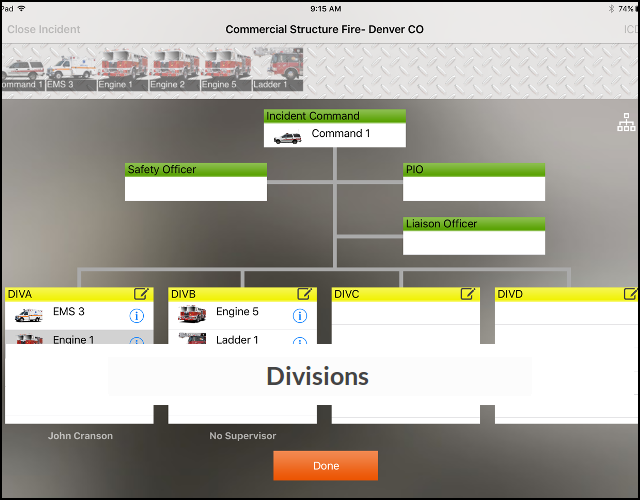This screenshot has height=500, width=640.
Task: Show info for Engine 5 unit
Action: tap(300, 316)
